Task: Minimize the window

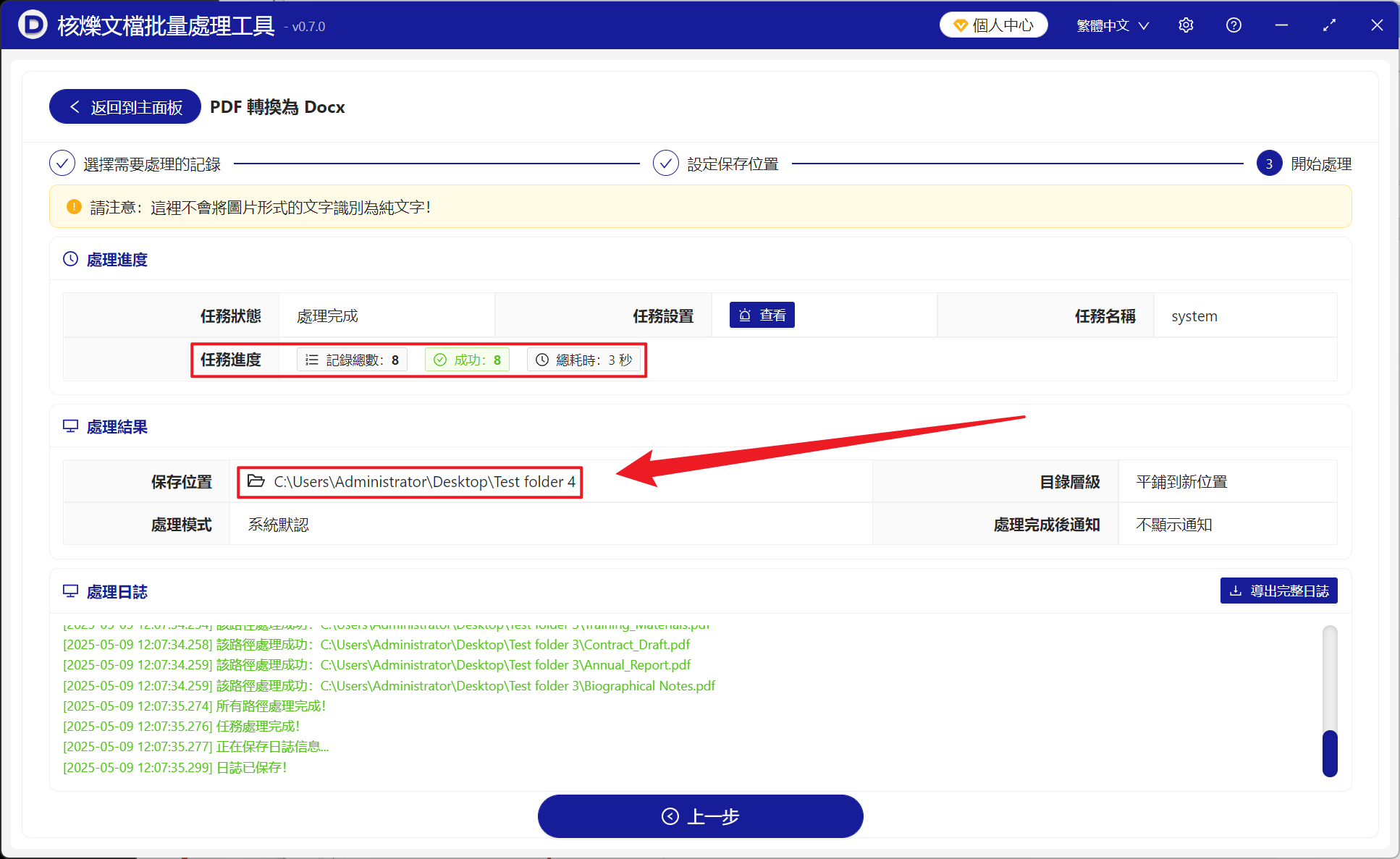Action: click(x=1281, y=25)
